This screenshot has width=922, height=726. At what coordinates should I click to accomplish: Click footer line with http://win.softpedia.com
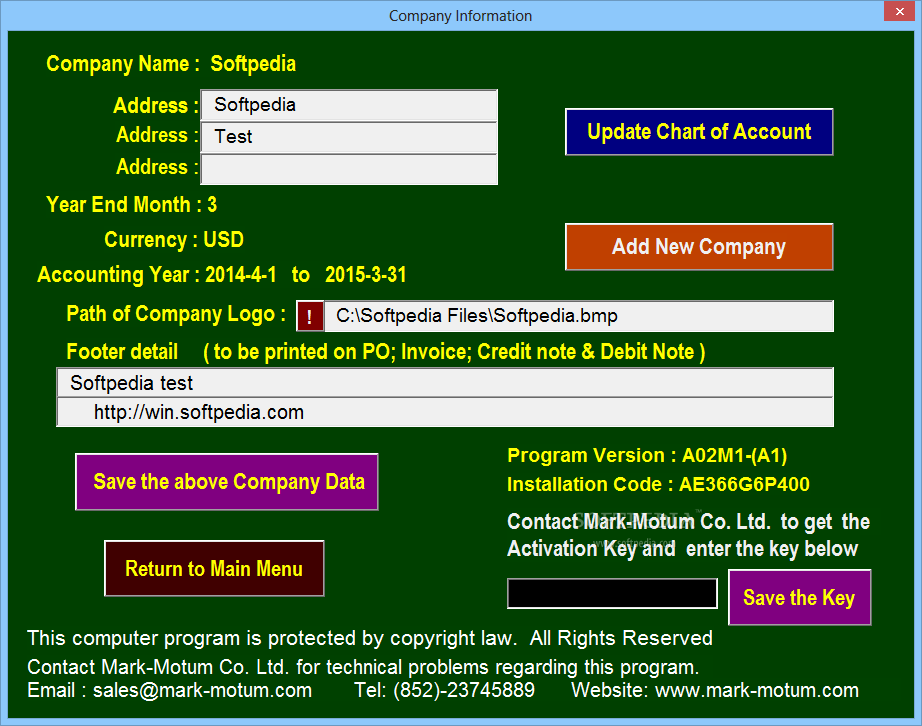click(445, 412)
